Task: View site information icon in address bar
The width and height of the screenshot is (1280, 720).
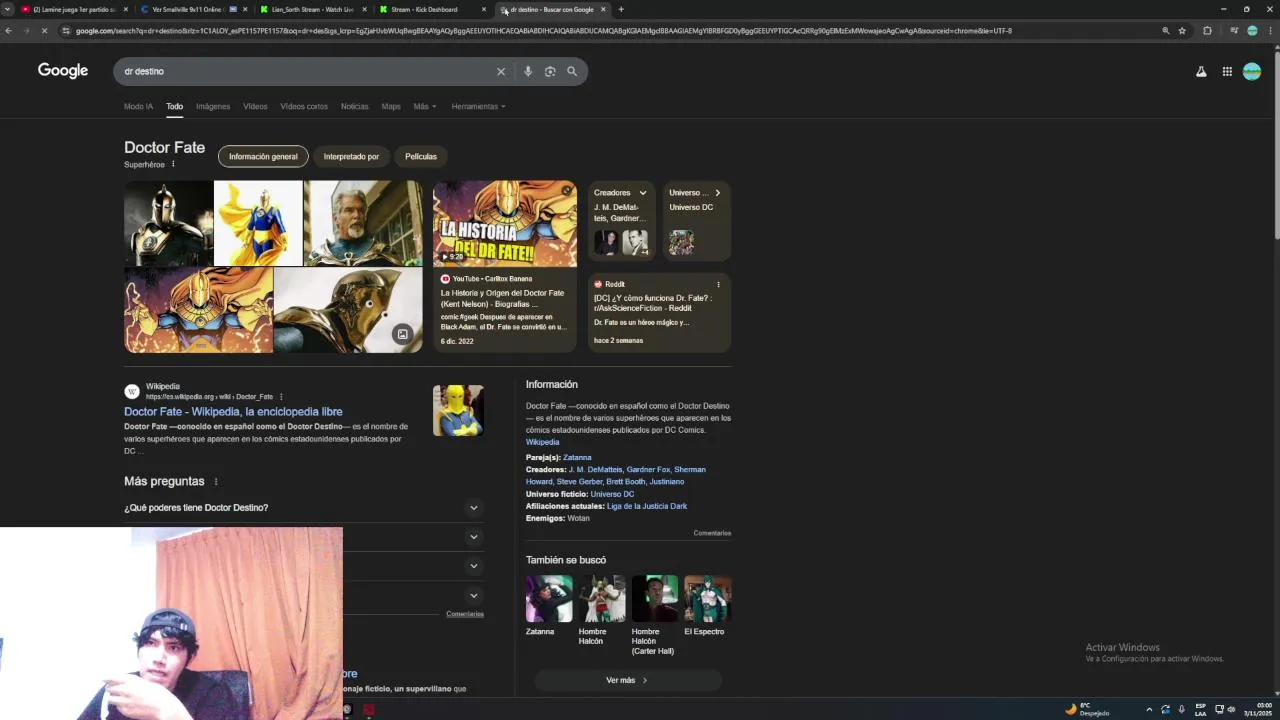Action: click(66, 31)
